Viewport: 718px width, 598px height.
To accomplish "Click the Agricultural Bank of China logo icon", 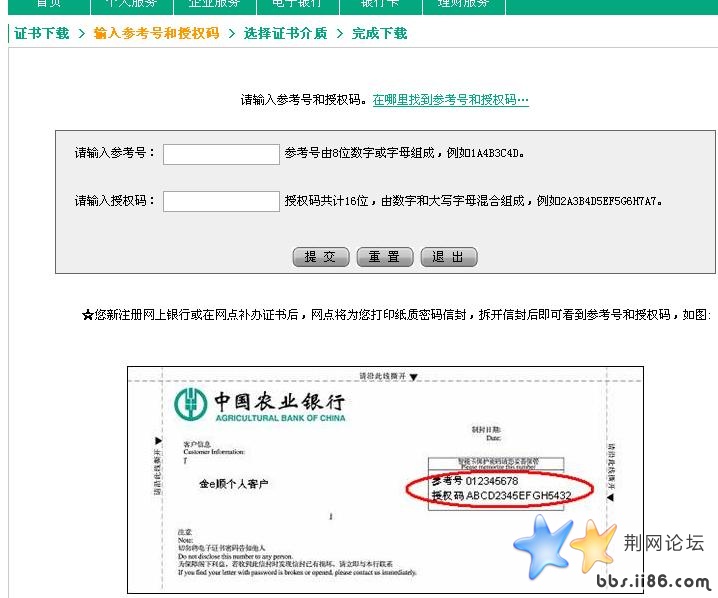I will point(190,403).
